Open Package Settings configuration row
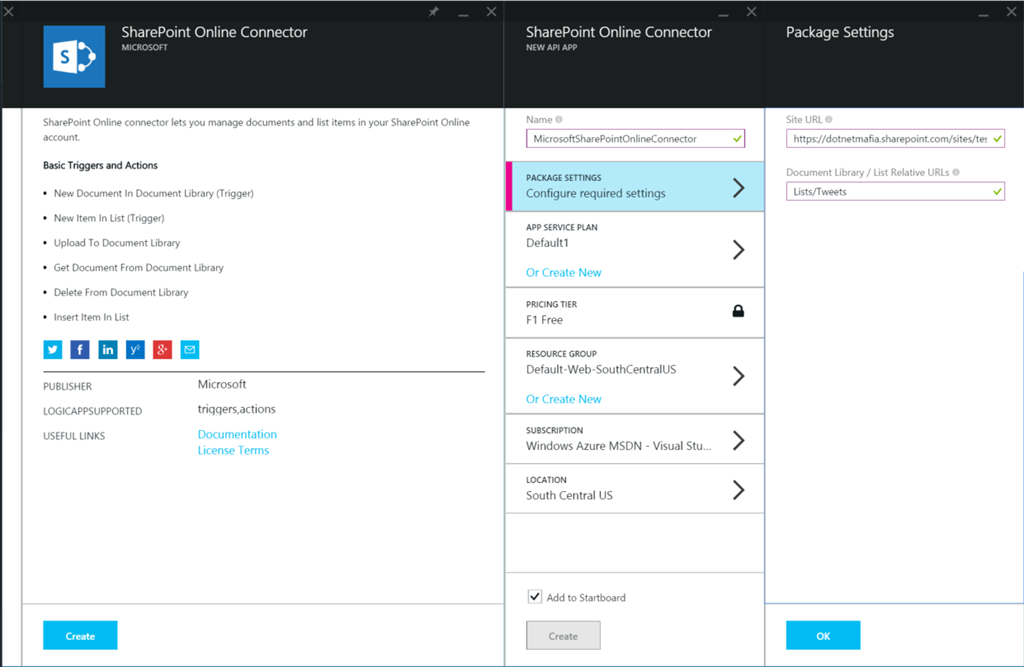The width and height of the screenshot is (1024, 667). tap(635, 186)
